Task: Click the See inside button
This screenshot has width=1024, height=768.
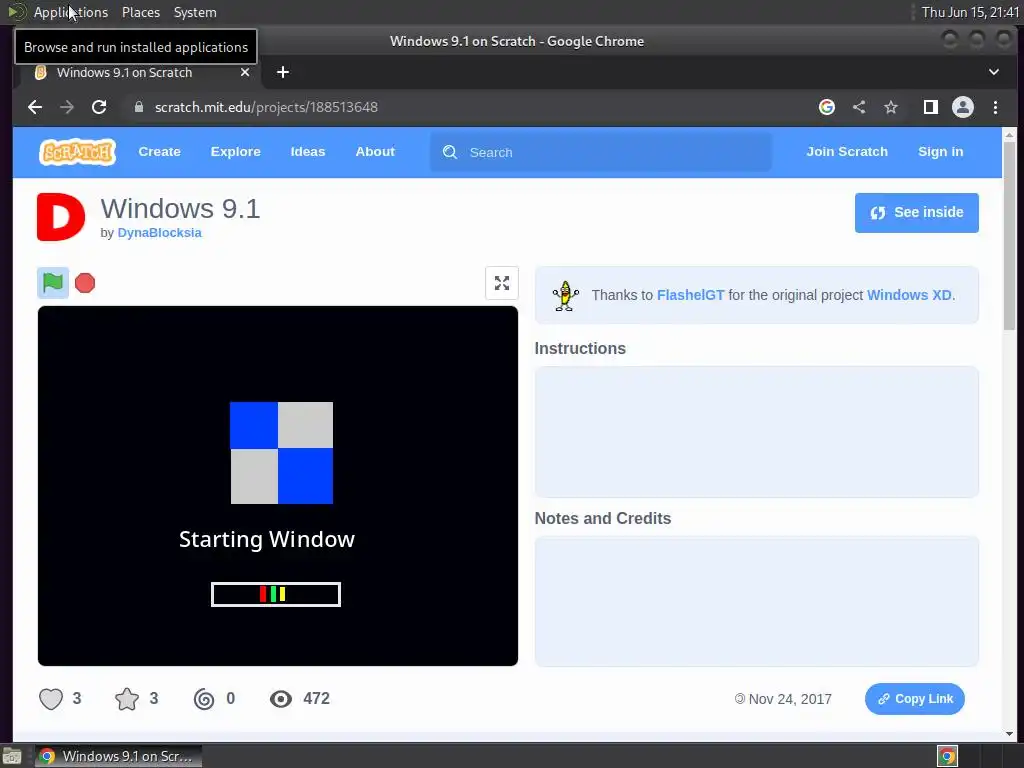Action: pyautogui.click(x=916, y=212)
